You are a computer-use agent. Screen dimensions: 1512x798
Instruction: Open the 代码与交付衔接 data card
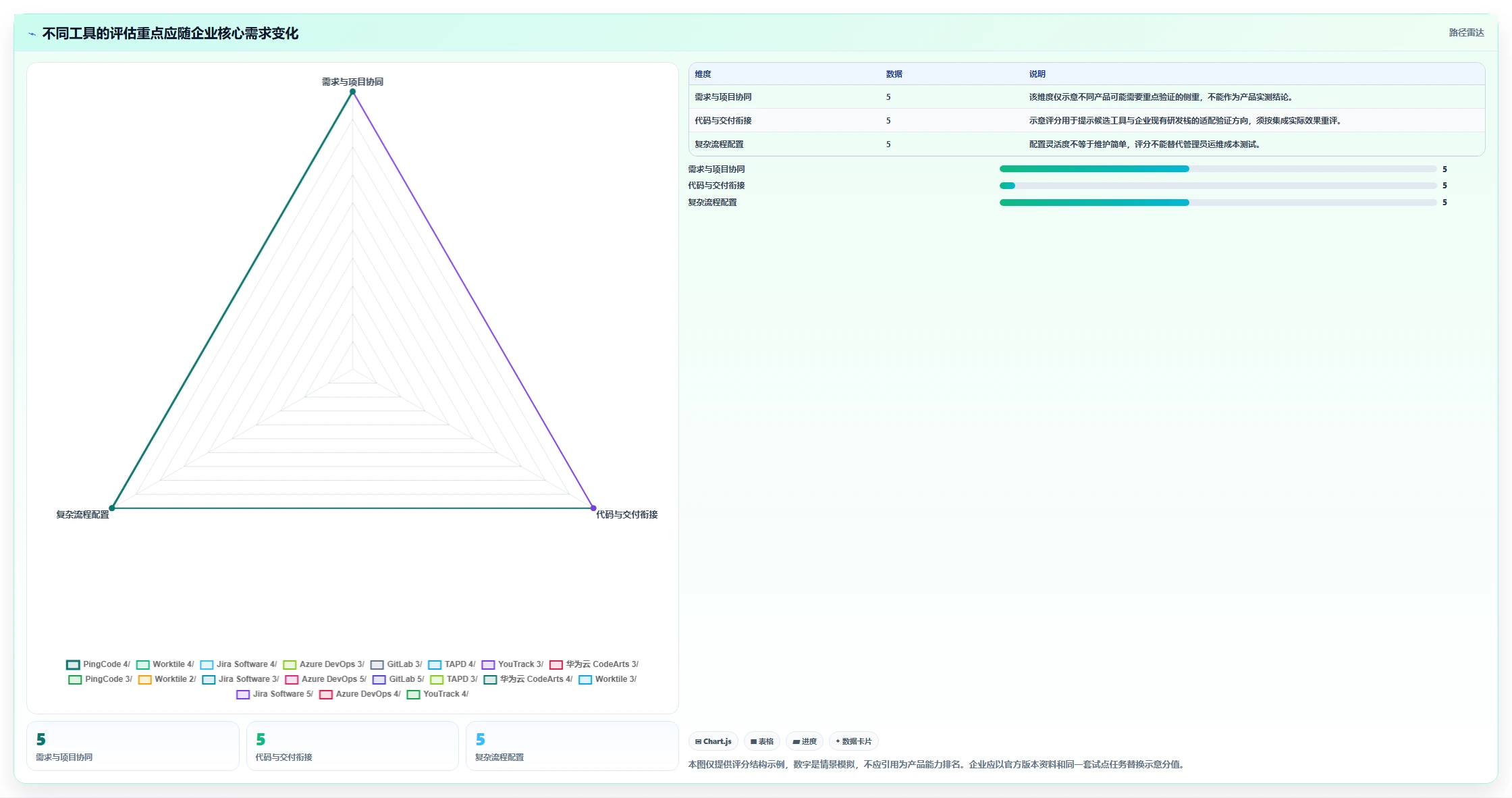tap(352, 746)
